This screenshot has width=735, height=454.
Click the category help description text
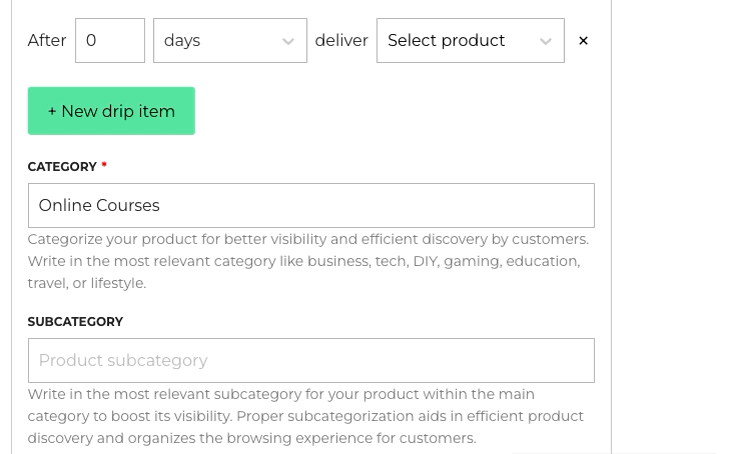(x=307, y=261)
